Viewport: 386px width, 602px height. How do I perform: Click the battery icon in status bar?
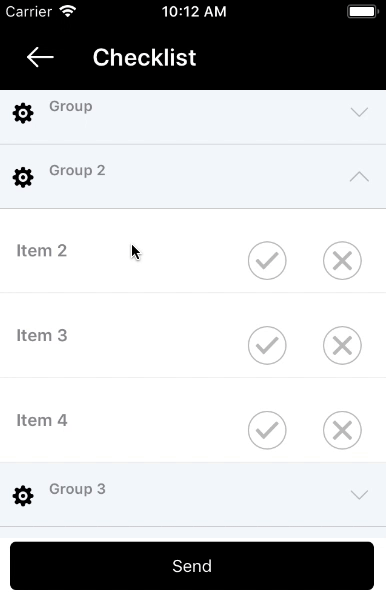click(363, 12)
